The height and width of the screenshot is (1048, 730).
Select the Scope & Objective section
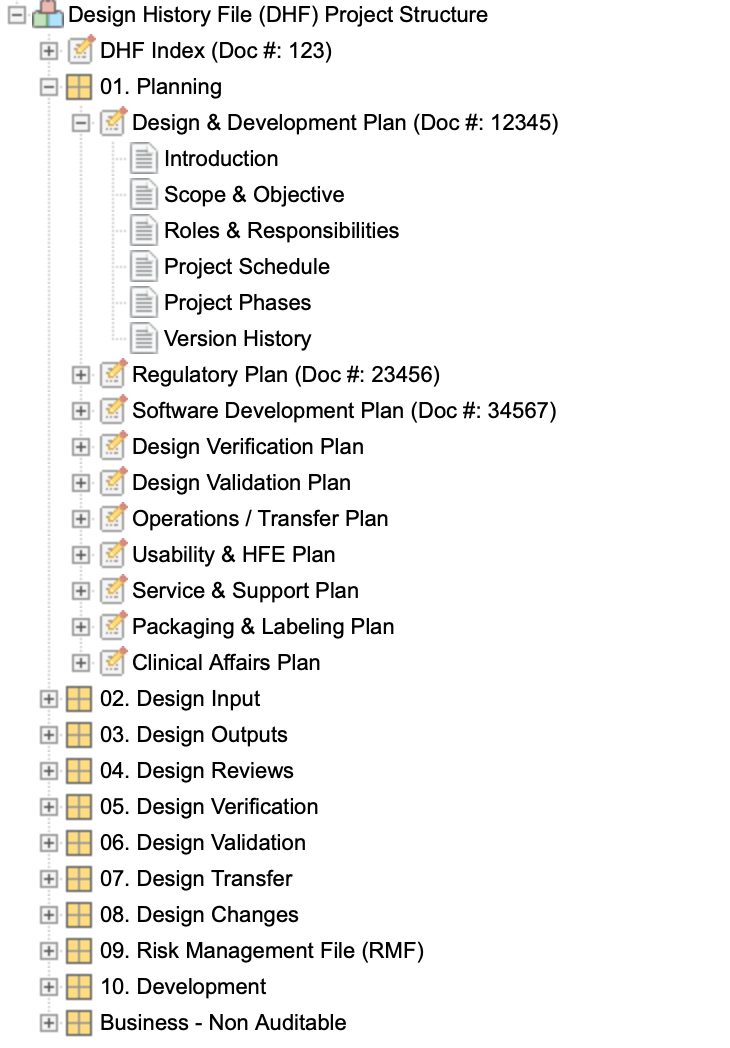tap(254, 194)
